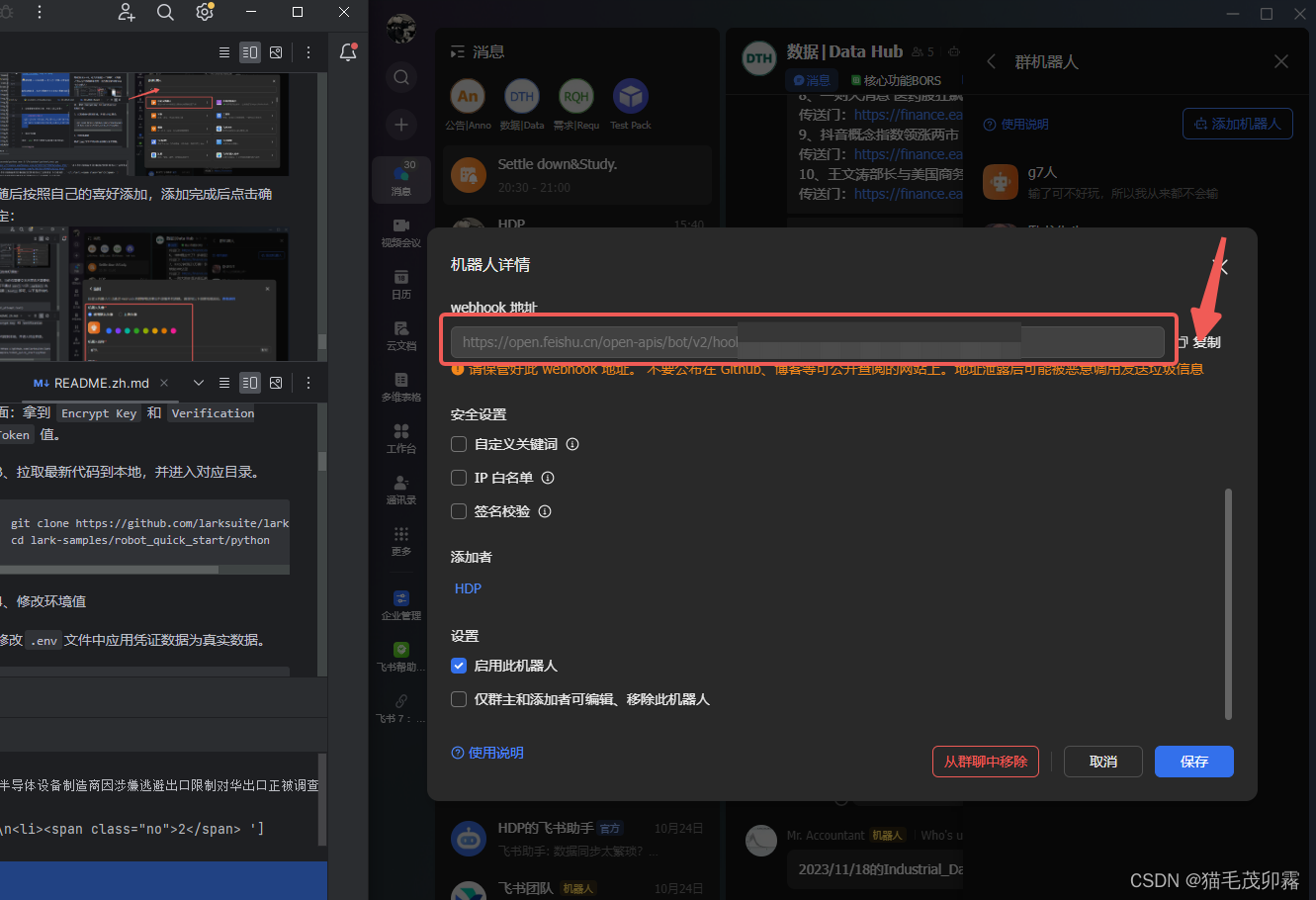Click info icon beside 签名校验
This screenshot has width=1316, height=900.
pyautogui.click(x=545, y=511)
